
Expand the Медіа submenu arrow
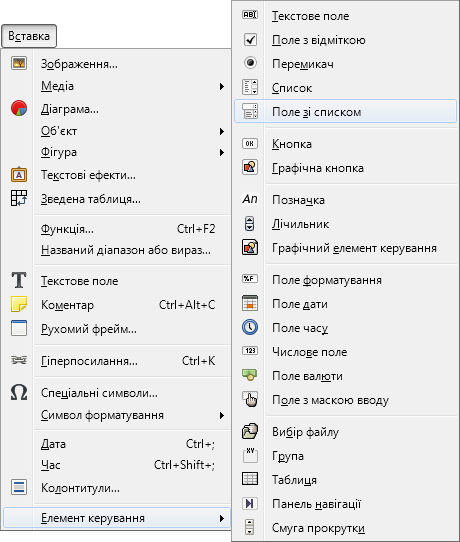click(222, 86)
